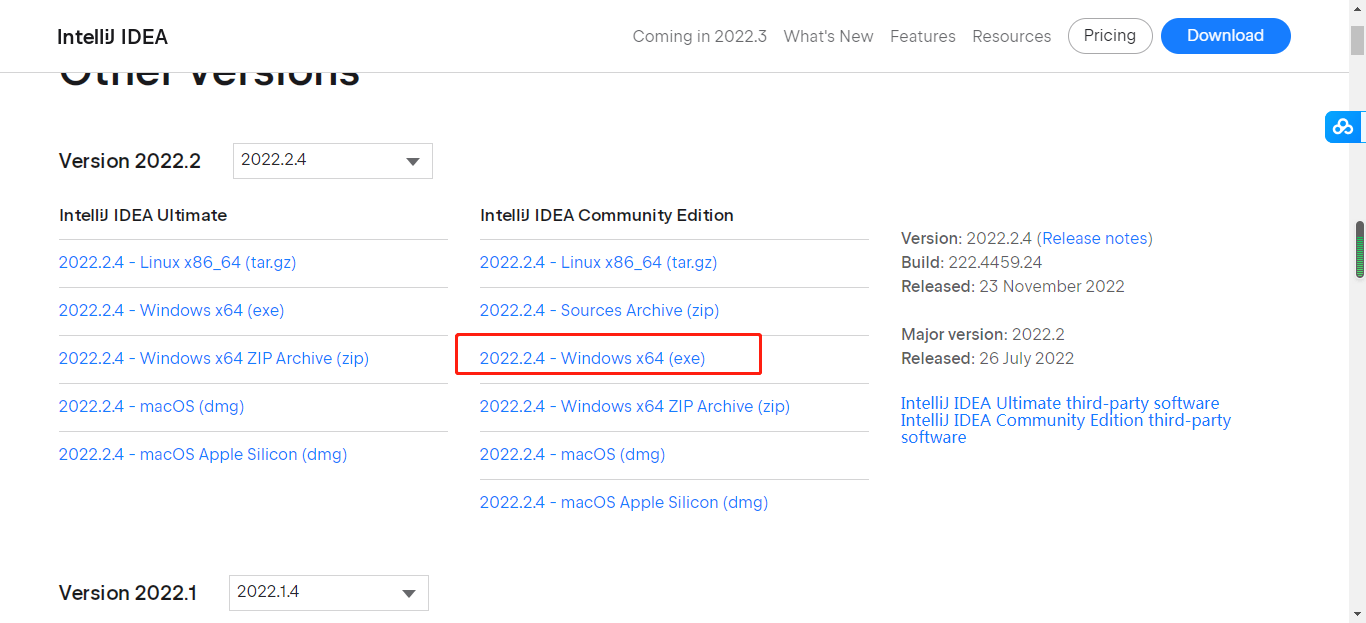Viewport: 1366px width, 623px height.
Task: Open Coming in 2022.3 page
Action: pos(700,36)
